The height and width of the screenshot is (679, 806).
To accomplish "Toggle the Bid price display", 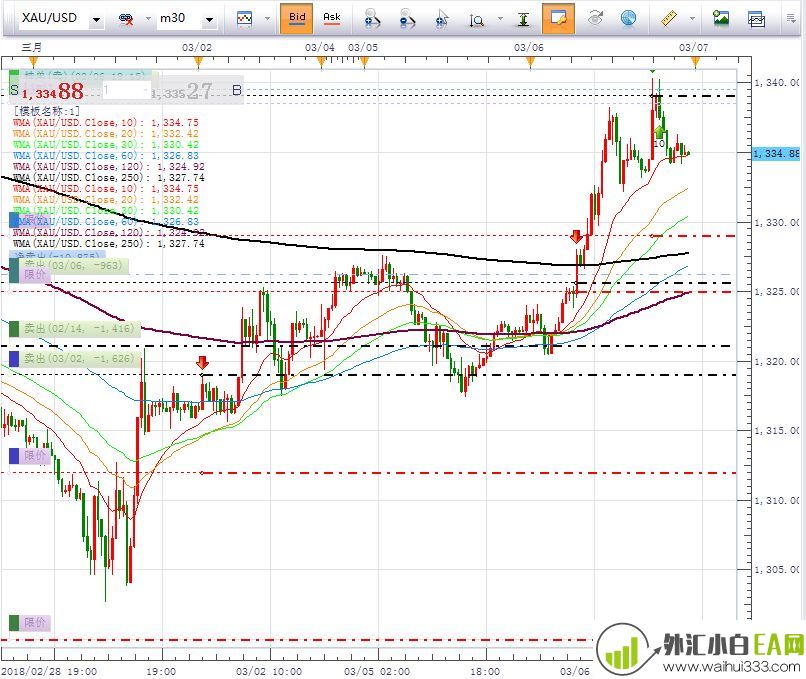I will click(x=297, y=18).
